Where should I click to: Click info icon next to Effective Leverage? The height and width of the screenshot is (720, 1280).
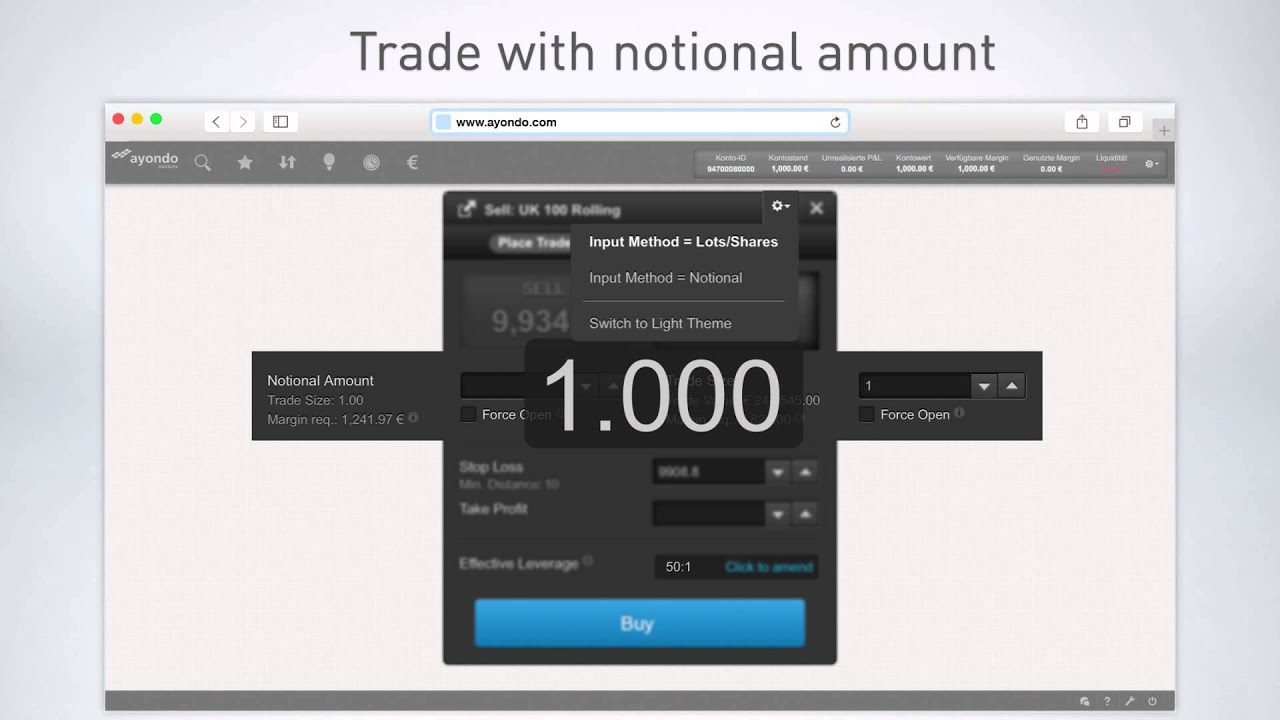[587, 562]
